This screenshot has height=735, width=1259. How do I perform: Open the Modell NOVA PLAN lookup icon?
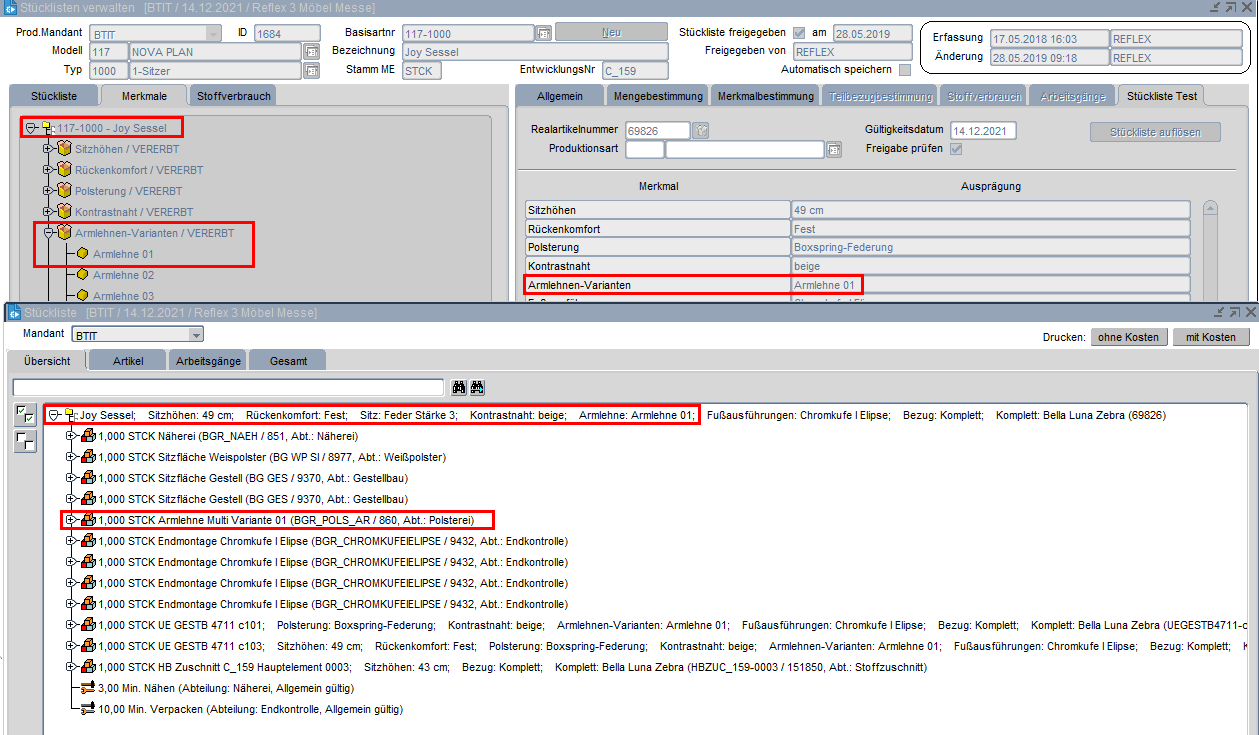[x=311, y=52]
